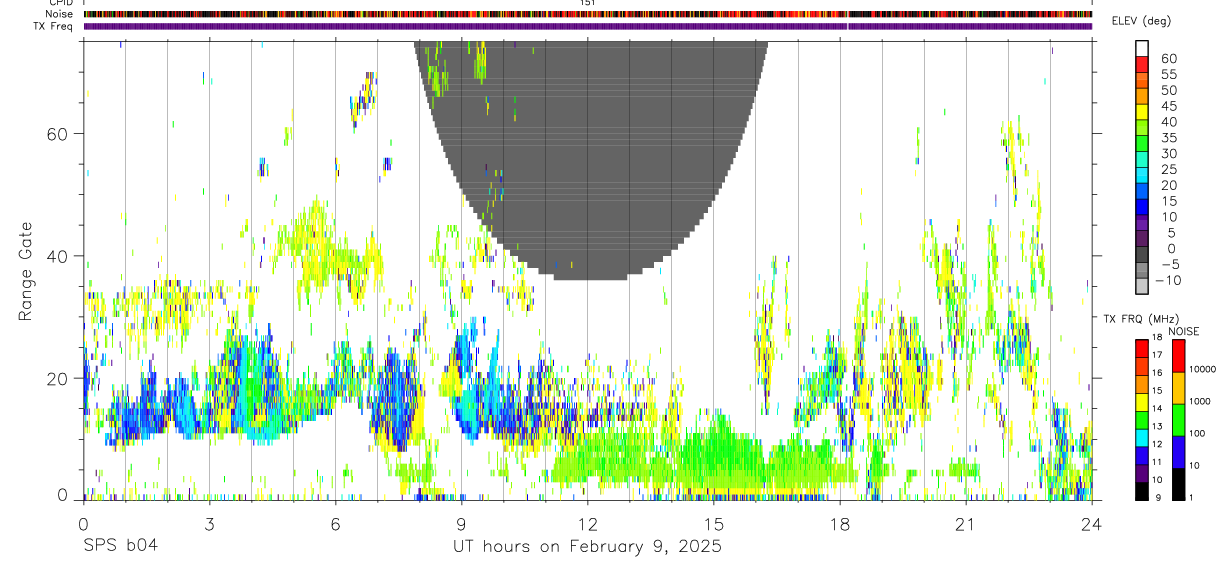Click x-axis tick label '18'
Image resolution: width=1228 pixels, height=567 pixels.
(840, 523)
